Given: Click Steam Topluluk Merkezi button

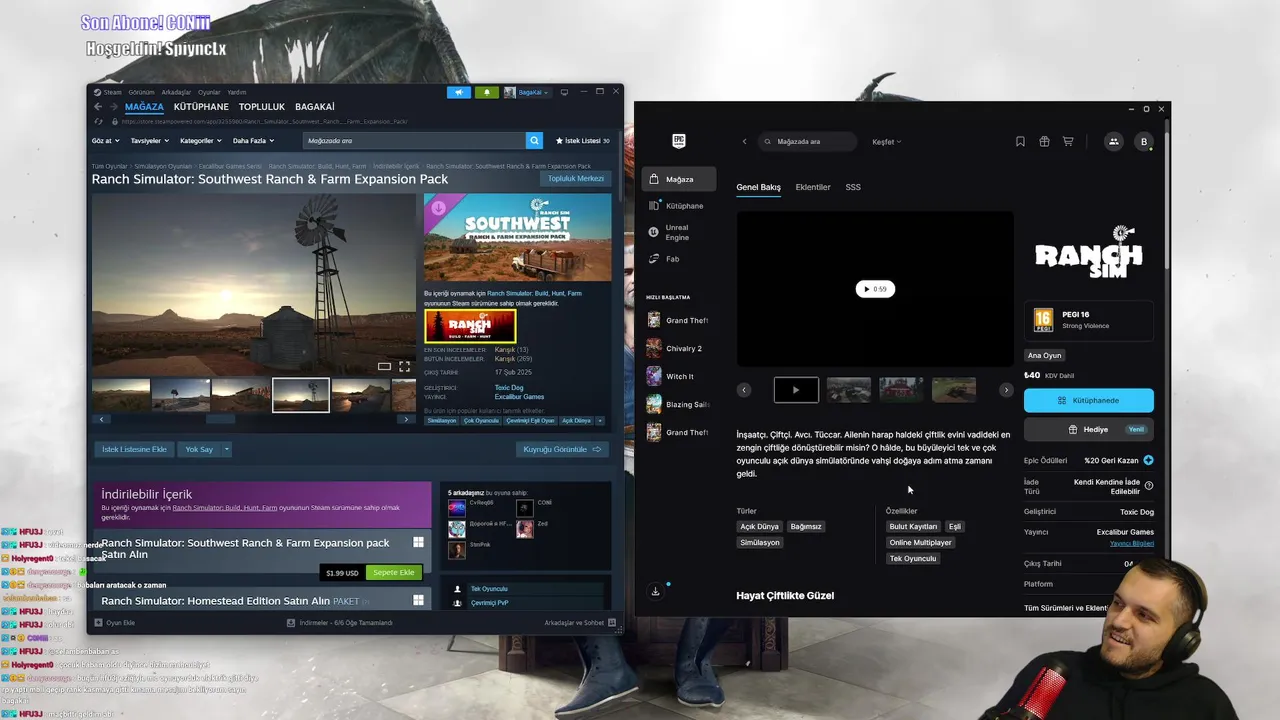Looking at the screenshot, I should (x=576, y=179).
